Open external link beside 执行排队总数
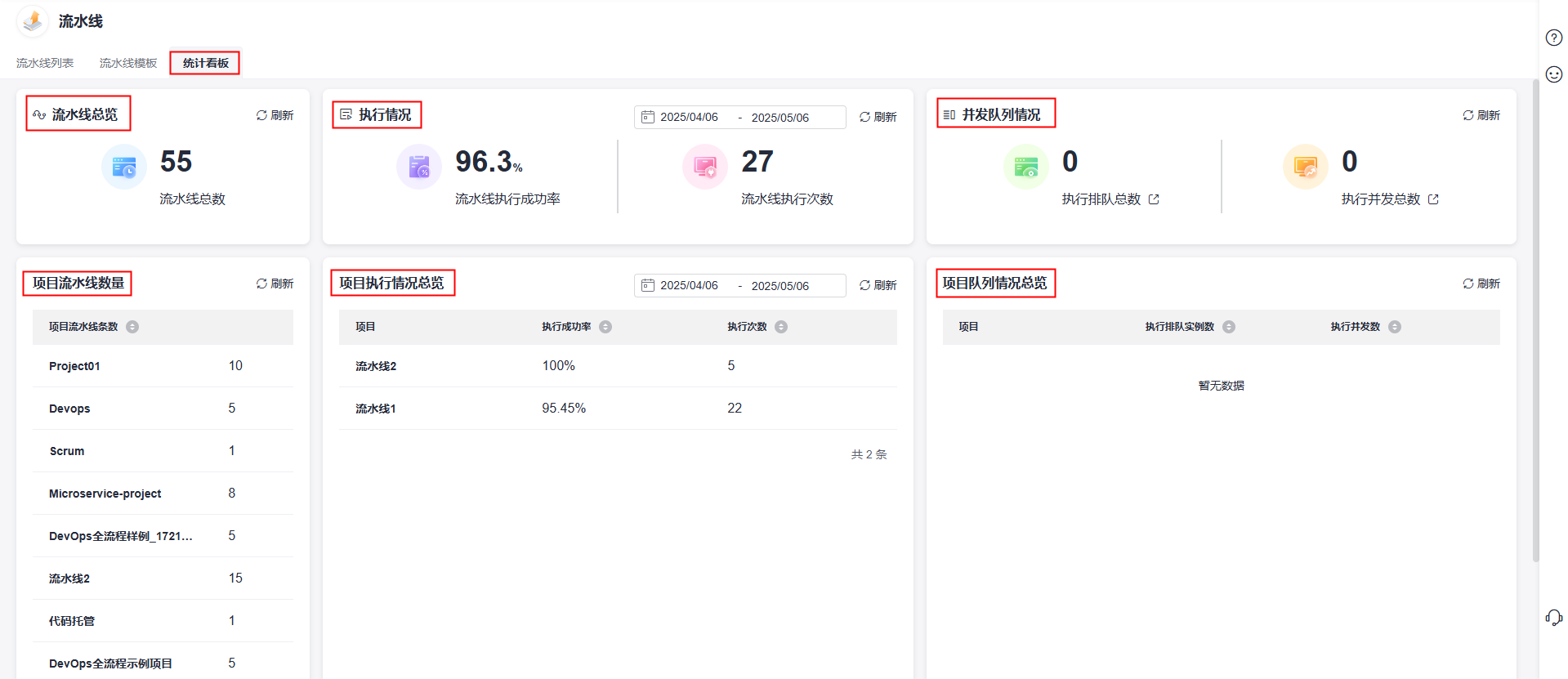The height and width of the screenshot is (679, 1568). point(1154,199)
